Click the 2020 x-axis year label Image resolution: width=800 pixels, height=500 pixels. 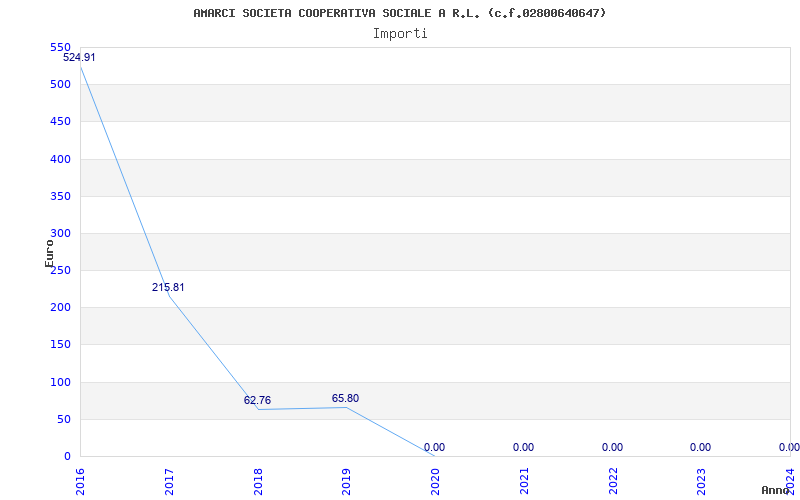point(435,482)
